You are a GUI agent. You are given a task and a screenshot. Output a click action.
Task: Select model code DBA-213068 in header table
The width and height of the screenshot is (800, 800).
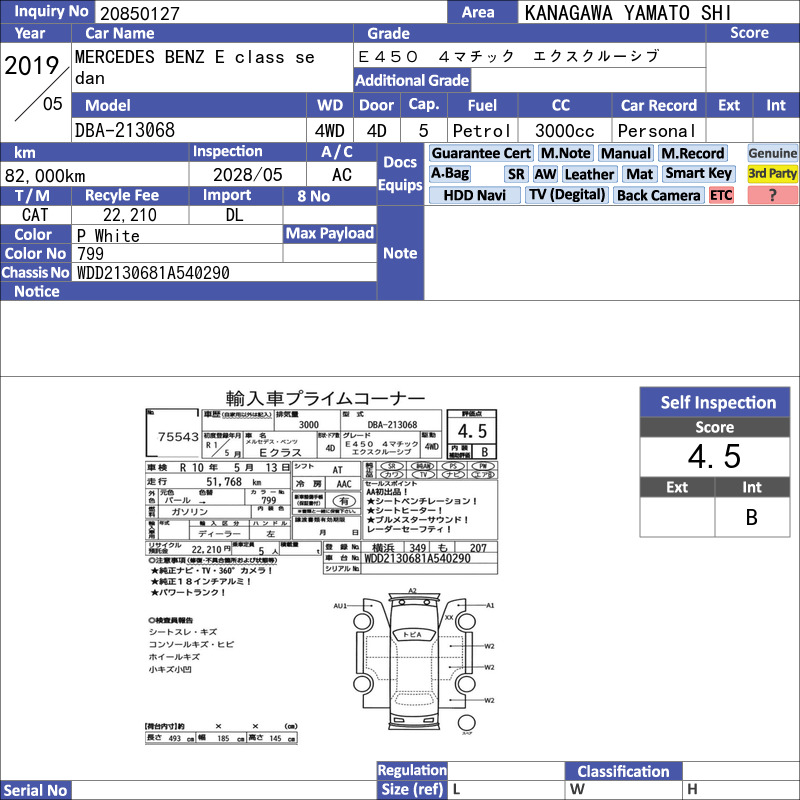pos(124,130)
